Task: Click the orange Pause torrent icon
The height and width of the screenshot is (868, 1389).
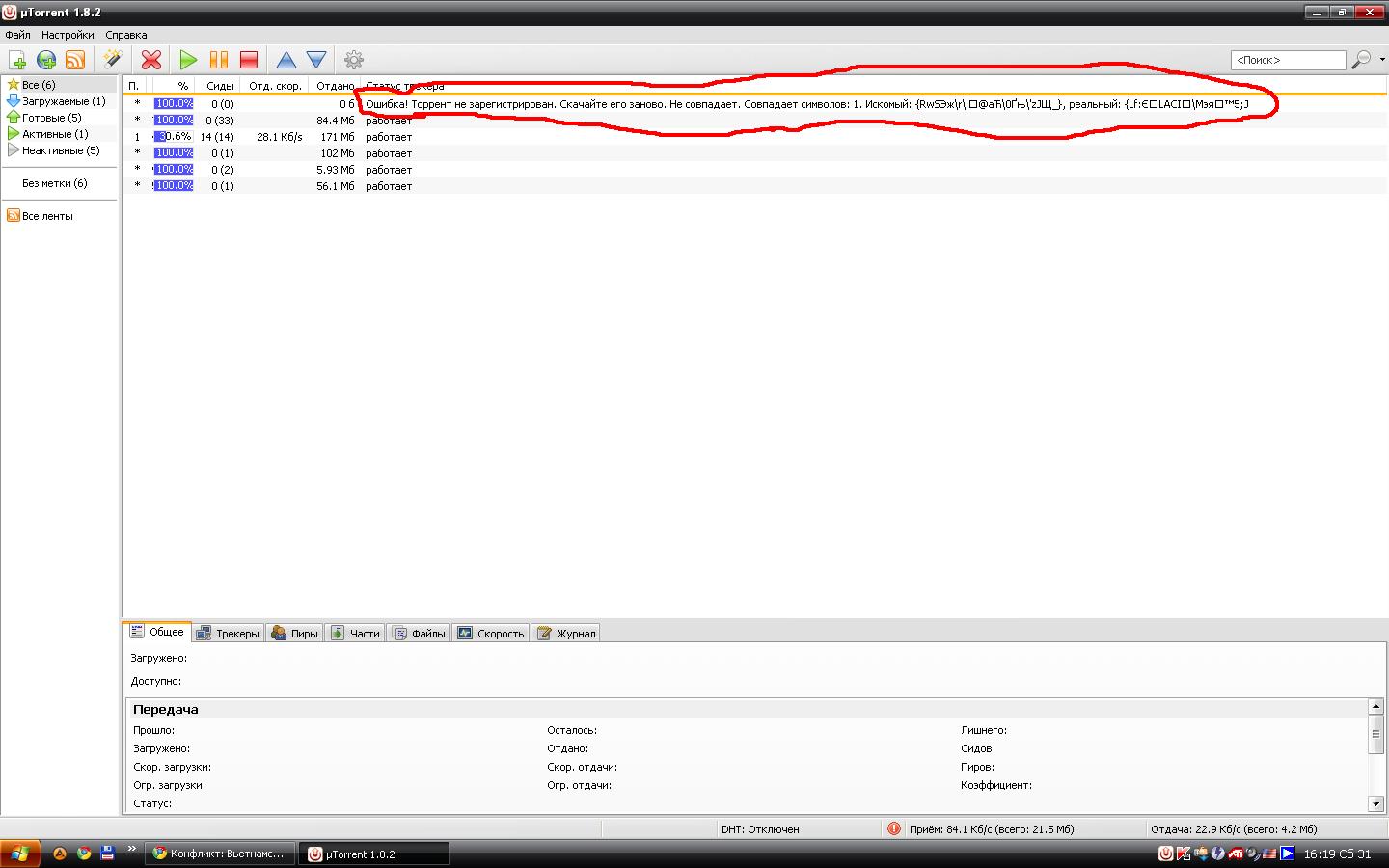Action: (x=219, y=60)
